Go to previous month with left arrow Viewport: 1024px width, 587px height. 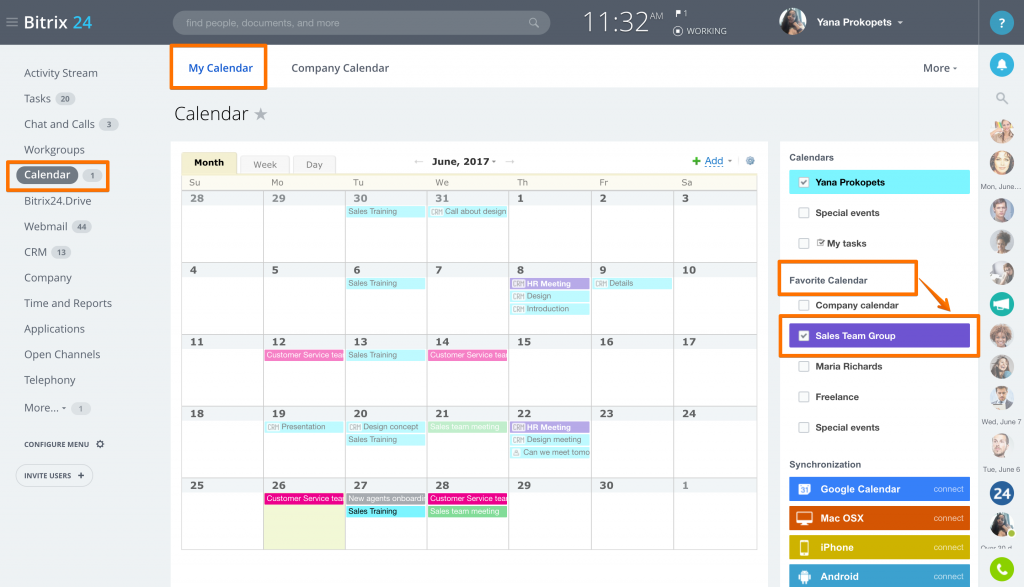(x=419, y=161)
